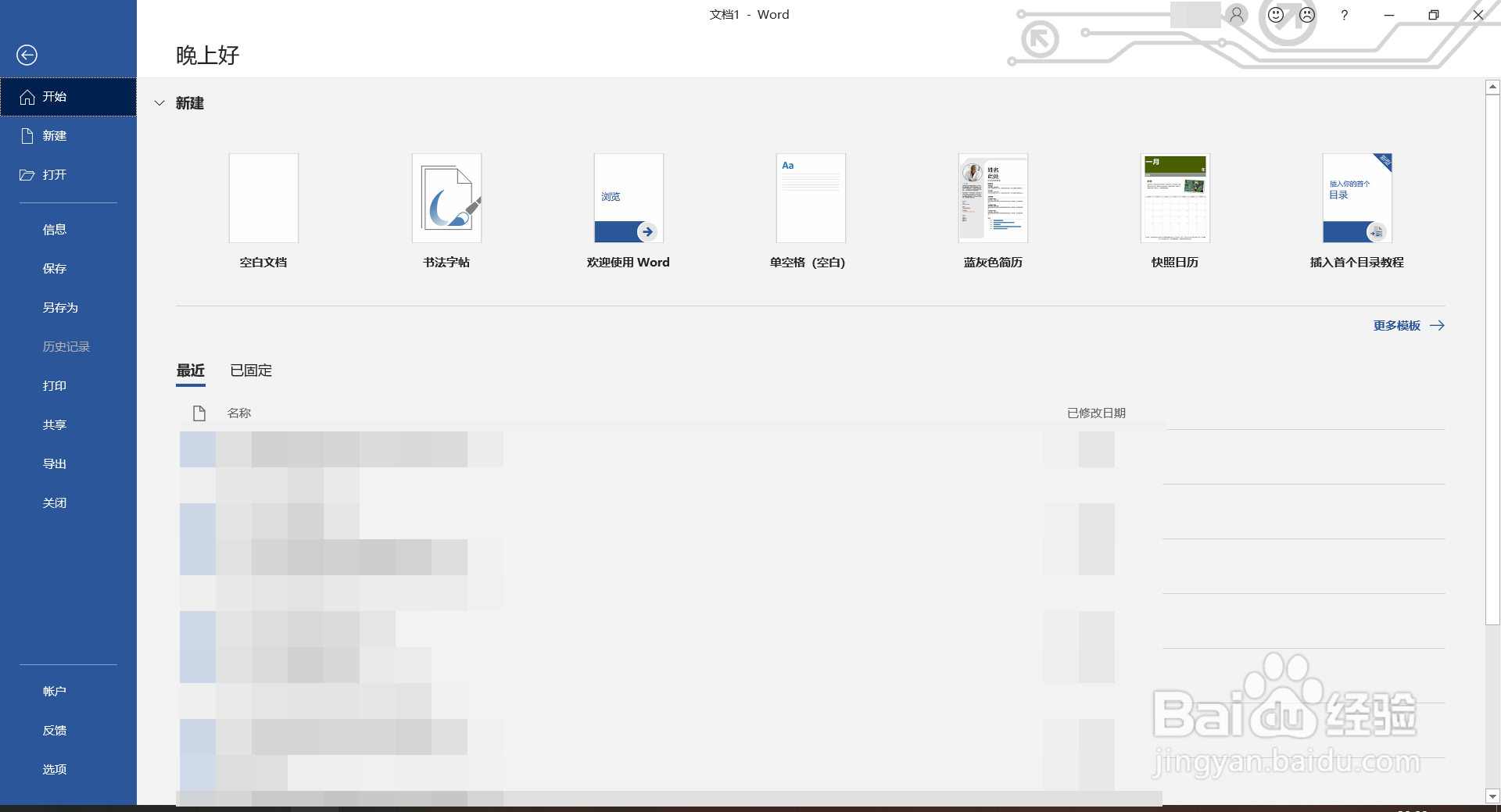The width and height of the screenshot is (1501, 812).
Task: Click the document icon next to 名称 header
Action: [x=199, y=413]
